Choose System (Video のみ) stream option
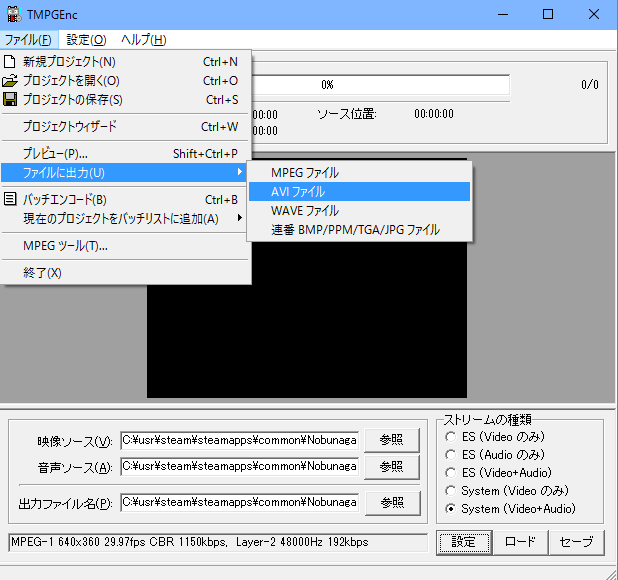This screenshot has width=618, height=580. [x=451, y=491]
